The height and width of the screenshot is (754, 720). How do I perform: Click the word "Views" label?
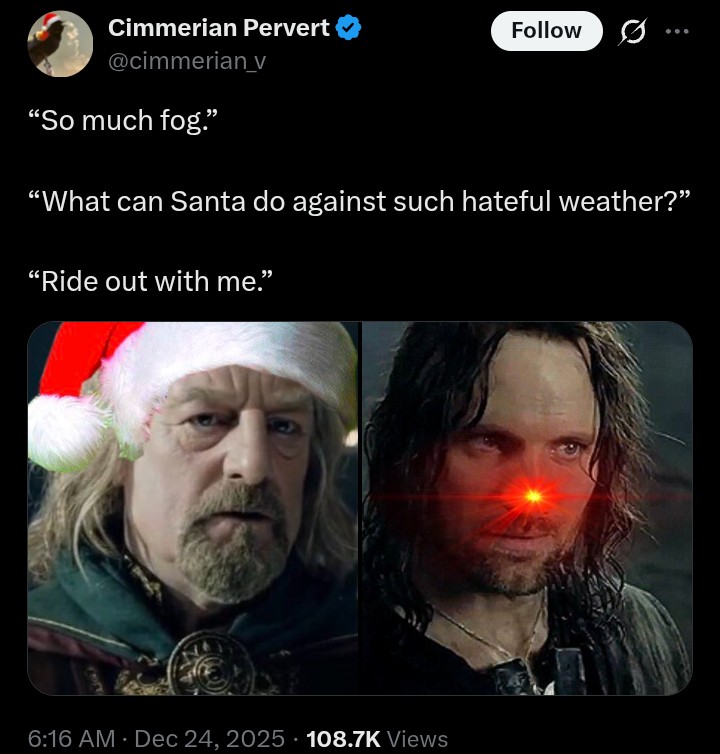pyautogui.click(x=417, y=738)
